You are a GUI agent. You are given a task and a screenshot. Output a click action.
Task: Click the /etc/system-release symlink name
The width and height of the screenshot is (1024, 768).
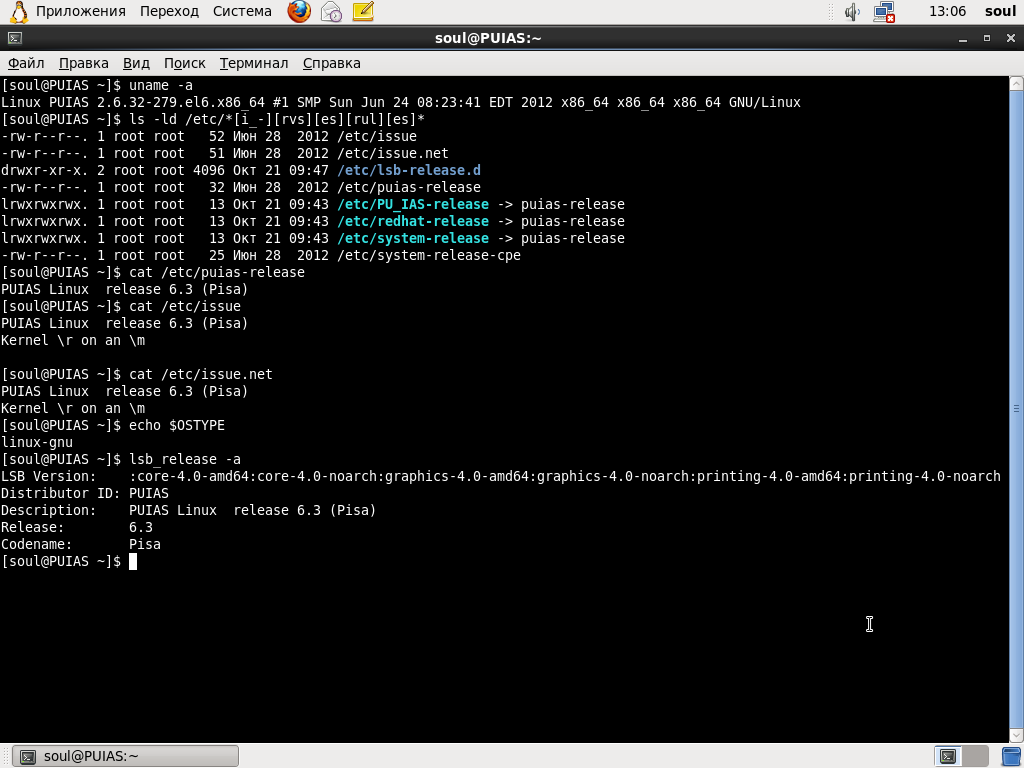[413, 238]
